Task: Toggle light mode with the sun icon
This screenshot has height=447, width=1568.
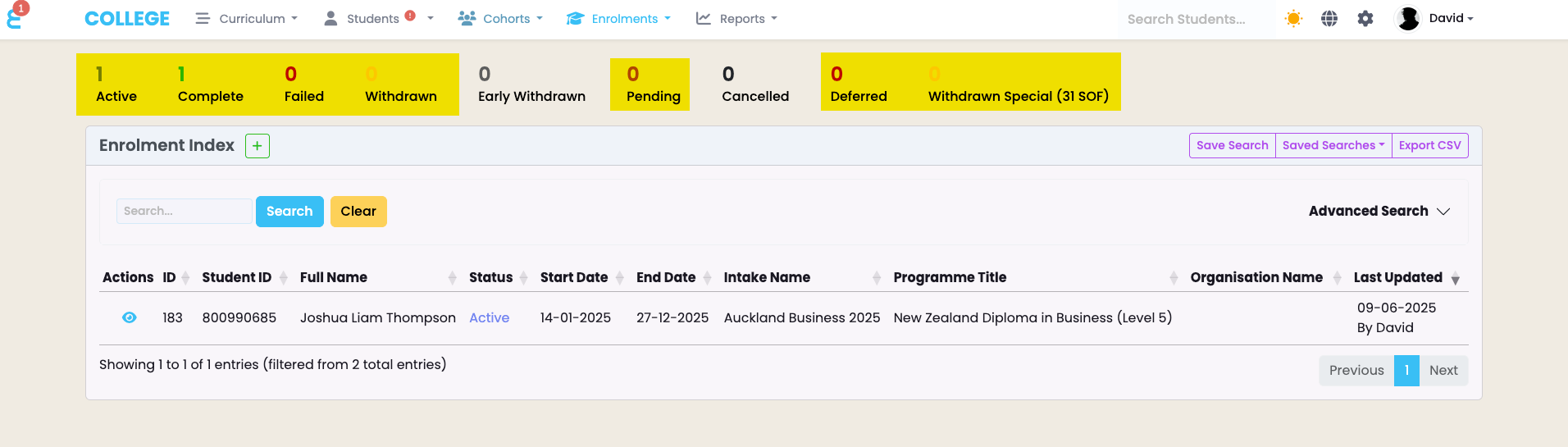Action: tap(1293, 19)
